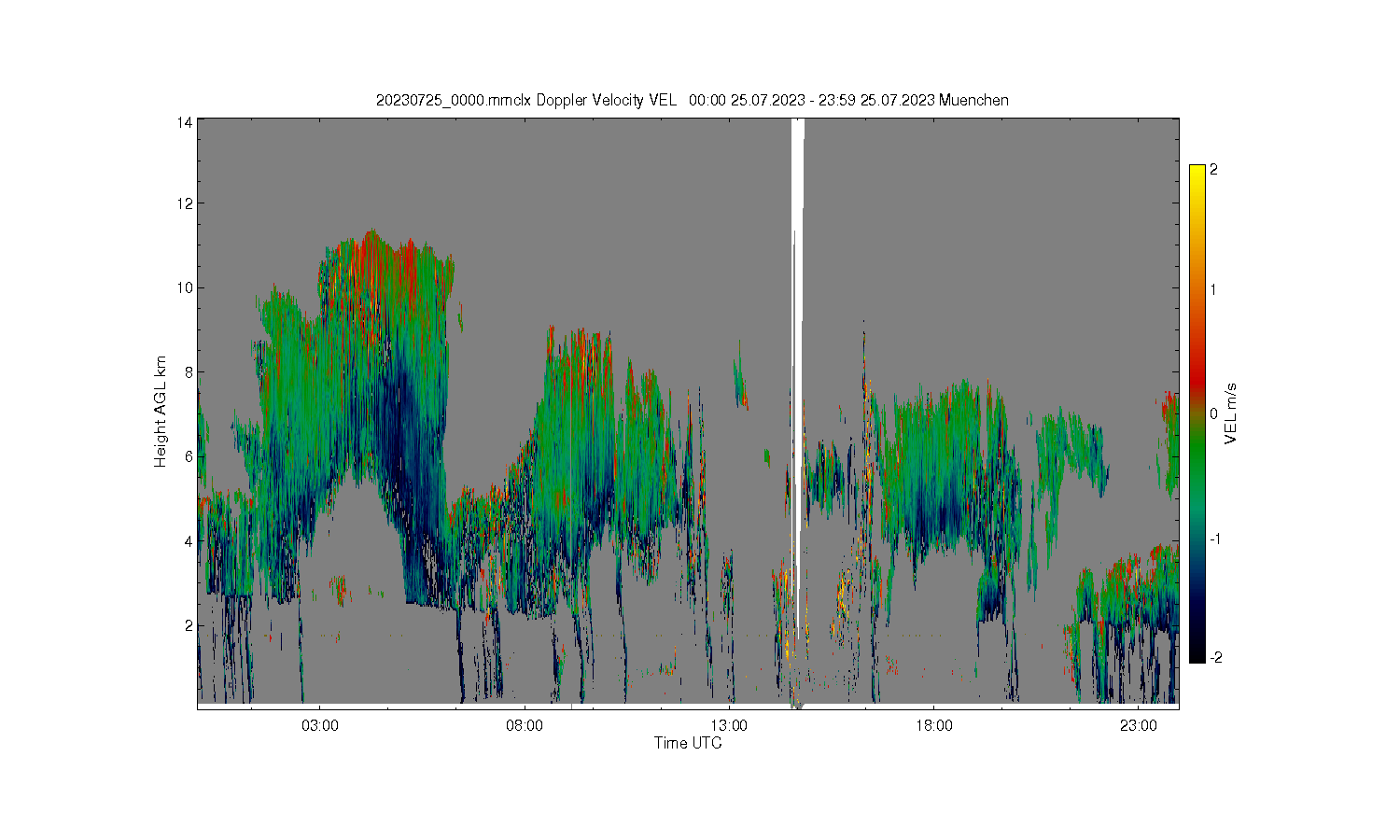Click the height tick label 4
This screenshot has width=1400, height=840.
click(x=189, y=540)
